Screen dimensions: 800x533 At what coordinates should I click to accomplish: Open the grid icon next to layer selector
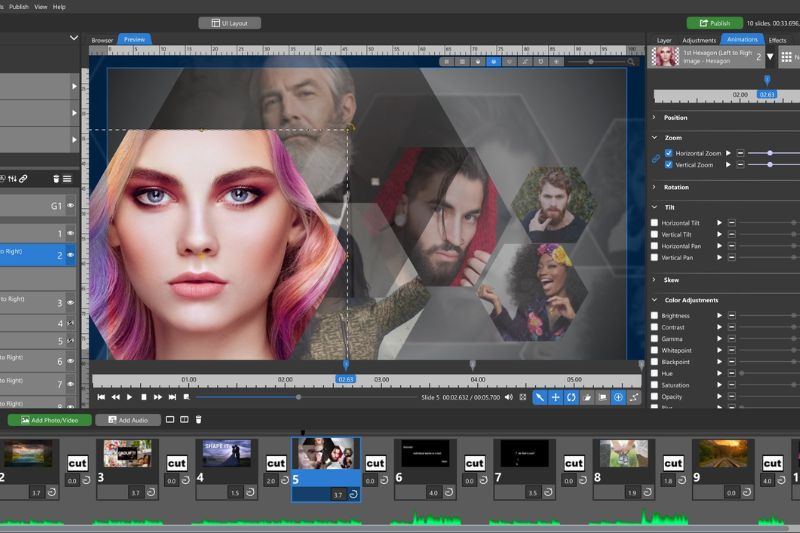coord(786,57)
